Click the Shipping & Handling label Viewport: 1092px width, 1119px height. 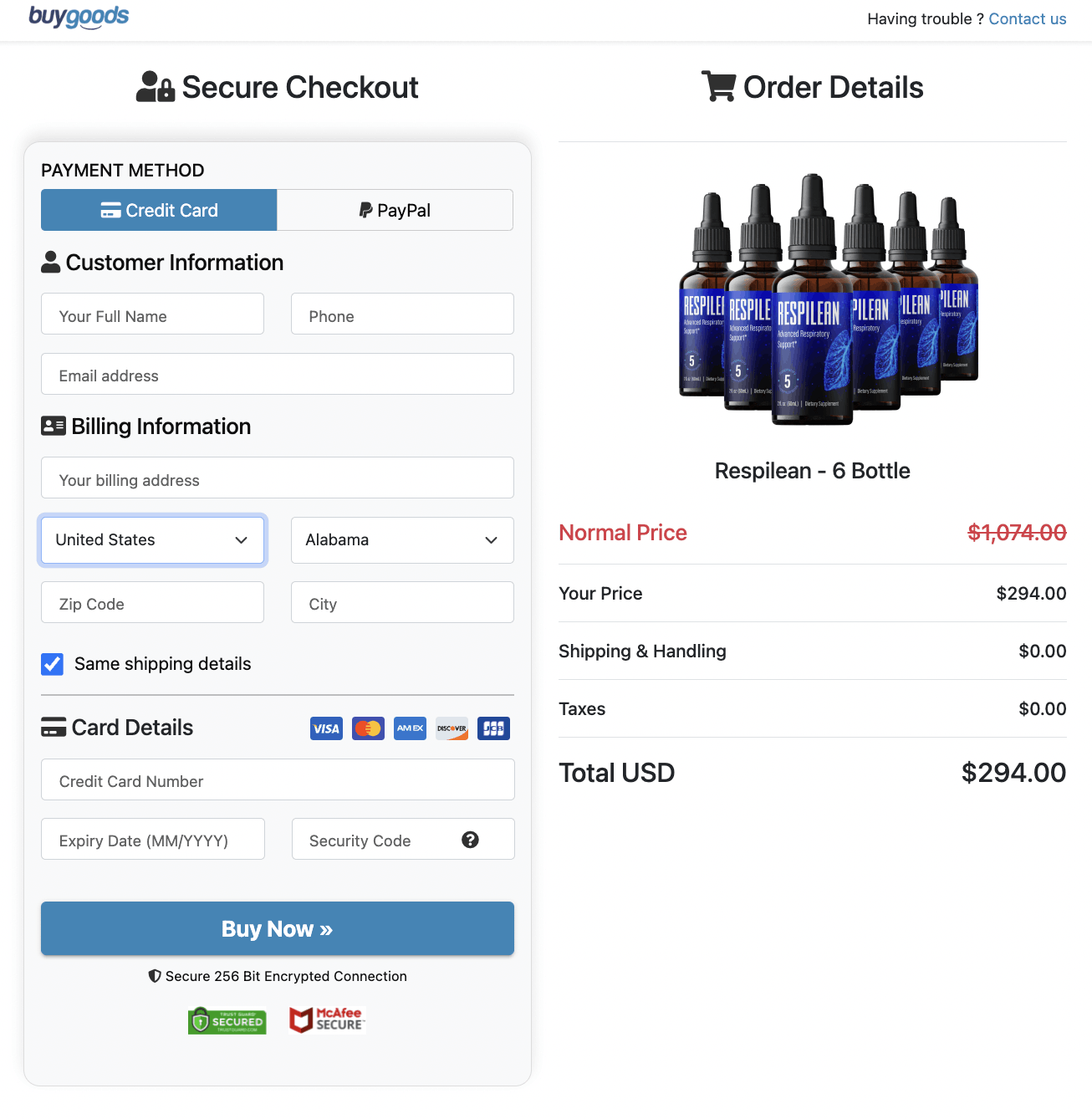click(642, 651)
